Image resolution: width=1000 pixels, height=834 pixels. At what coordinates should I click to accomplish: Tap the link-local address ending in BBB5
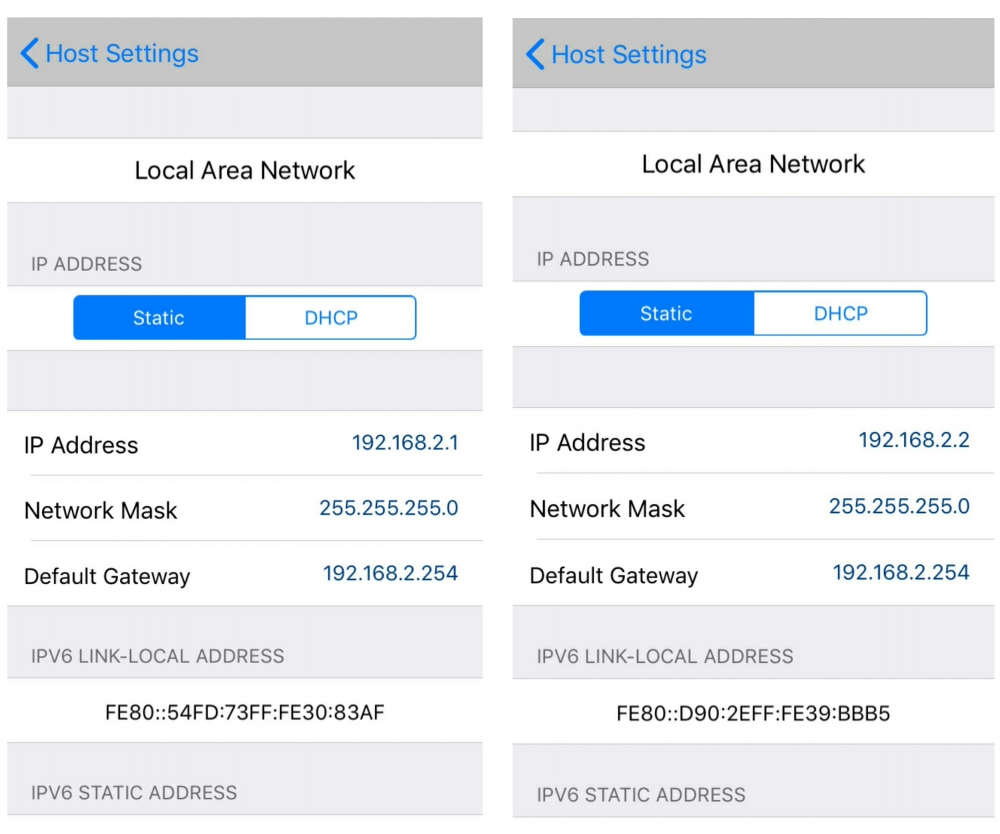753,714
